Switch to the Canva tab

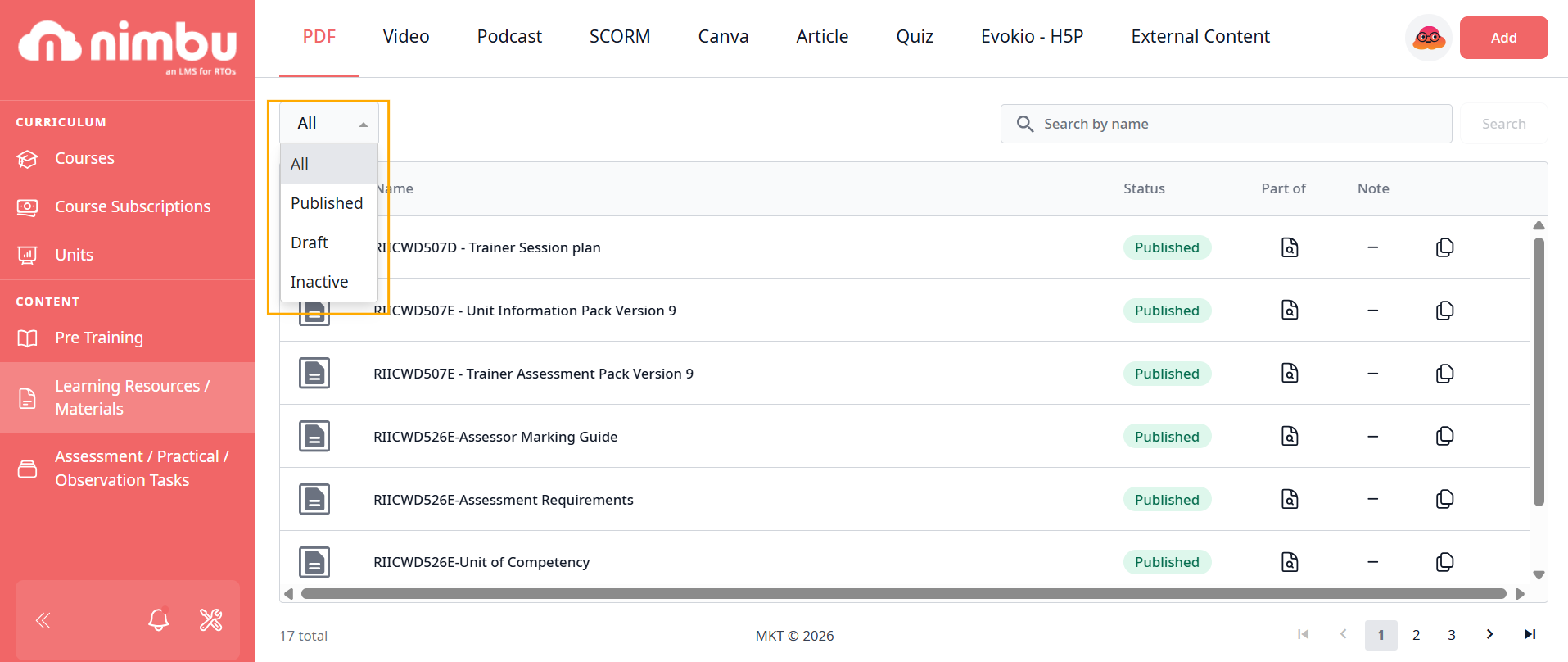coord(723,37)
